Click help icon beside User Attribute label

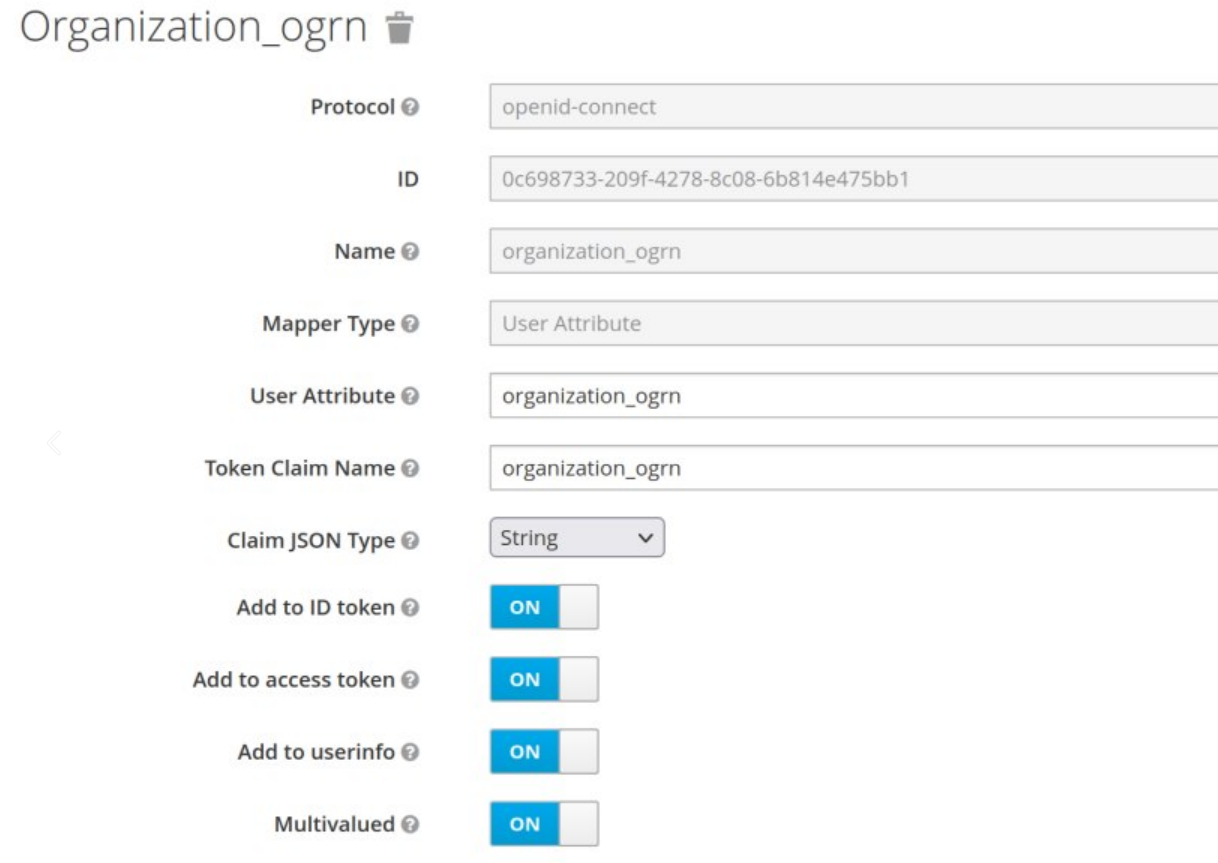point(410,396)
